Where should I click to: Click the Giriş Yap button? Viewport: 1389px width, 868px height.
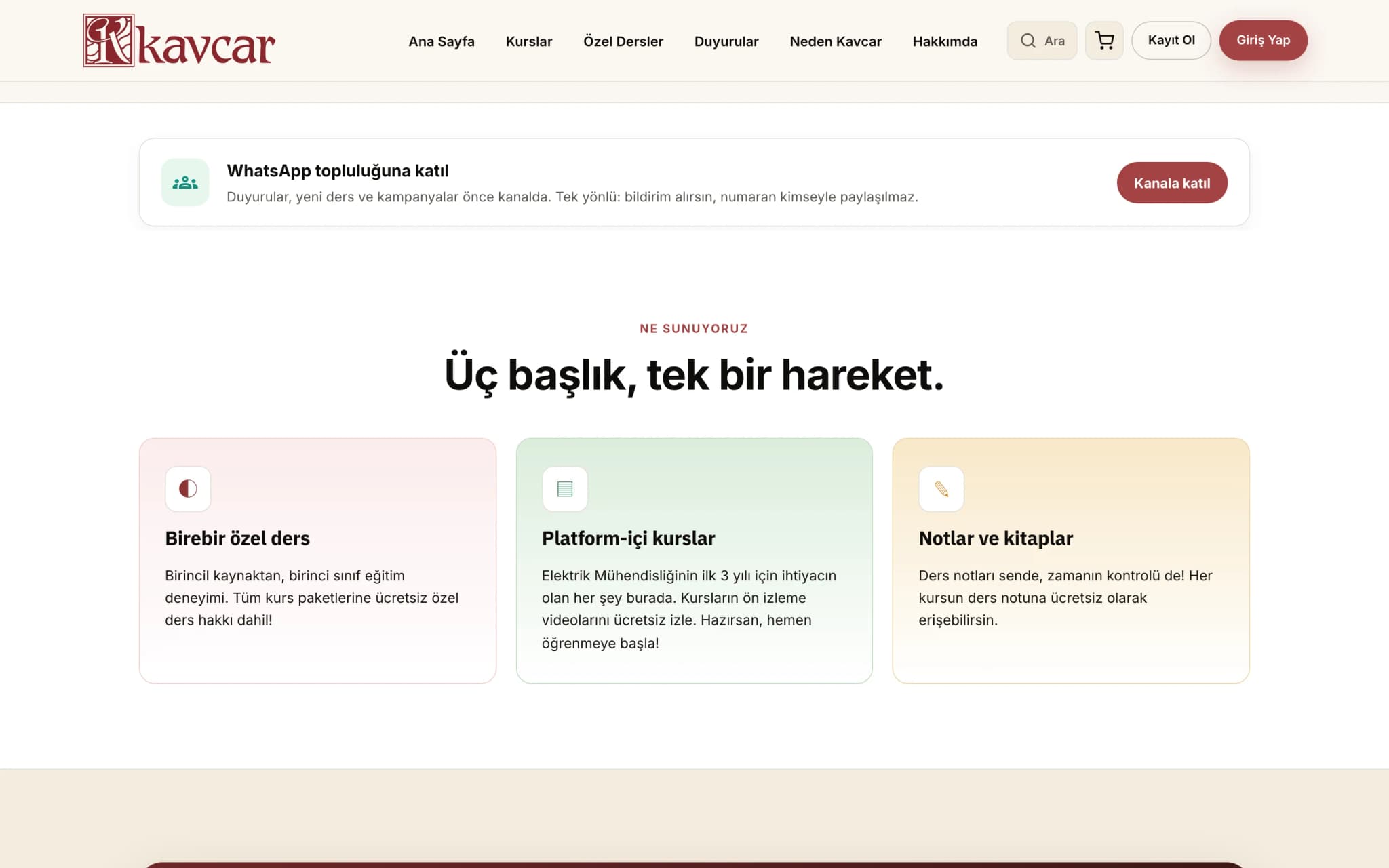pyautogui.click(x=1263, y=41)
